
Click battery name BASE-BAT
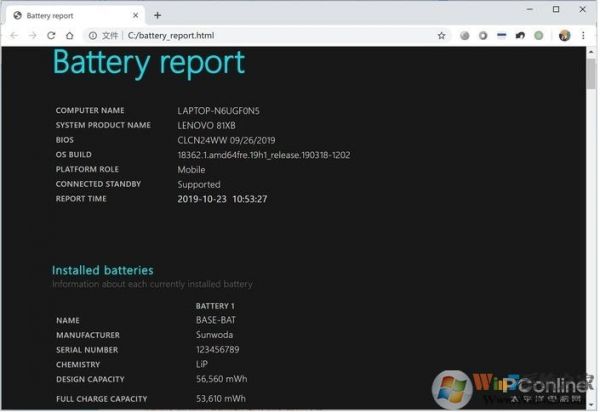(x=216, y=320)
